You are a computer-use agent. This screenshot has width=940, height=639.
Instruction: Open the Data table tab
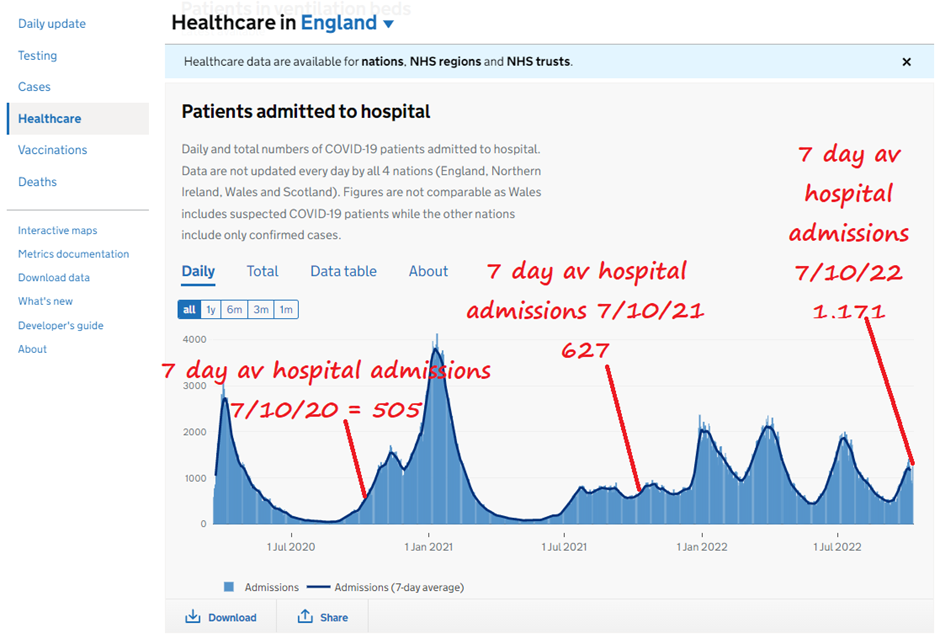click(x=343, y=271)
